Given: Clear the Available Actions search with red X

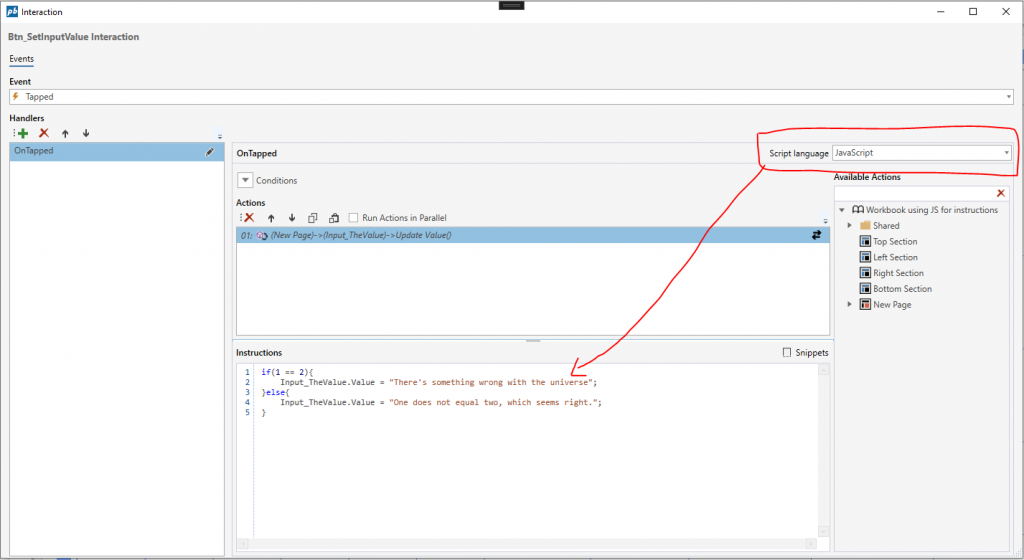Looking at the screenshot, I should point(1001,193).
